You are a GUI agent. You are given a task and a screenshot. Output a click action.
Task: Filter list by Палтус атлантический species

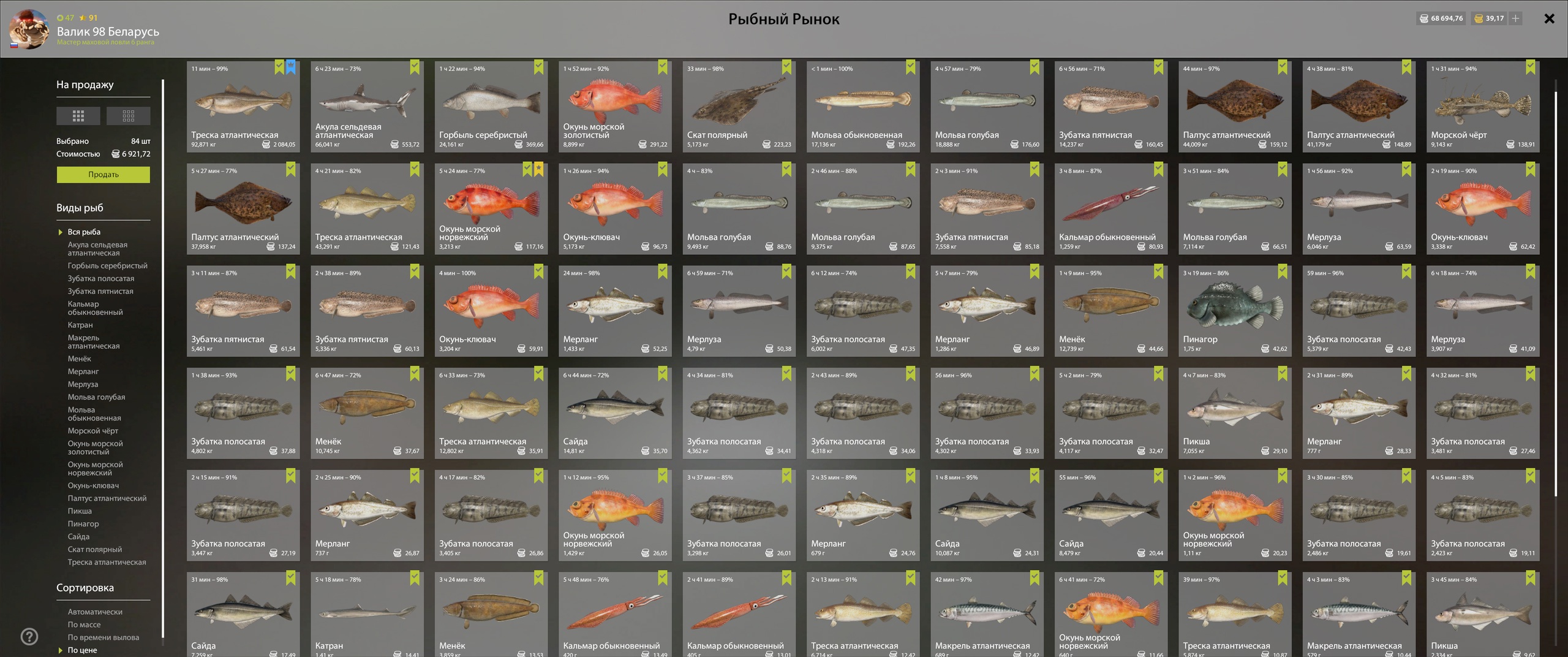point(107,498)
